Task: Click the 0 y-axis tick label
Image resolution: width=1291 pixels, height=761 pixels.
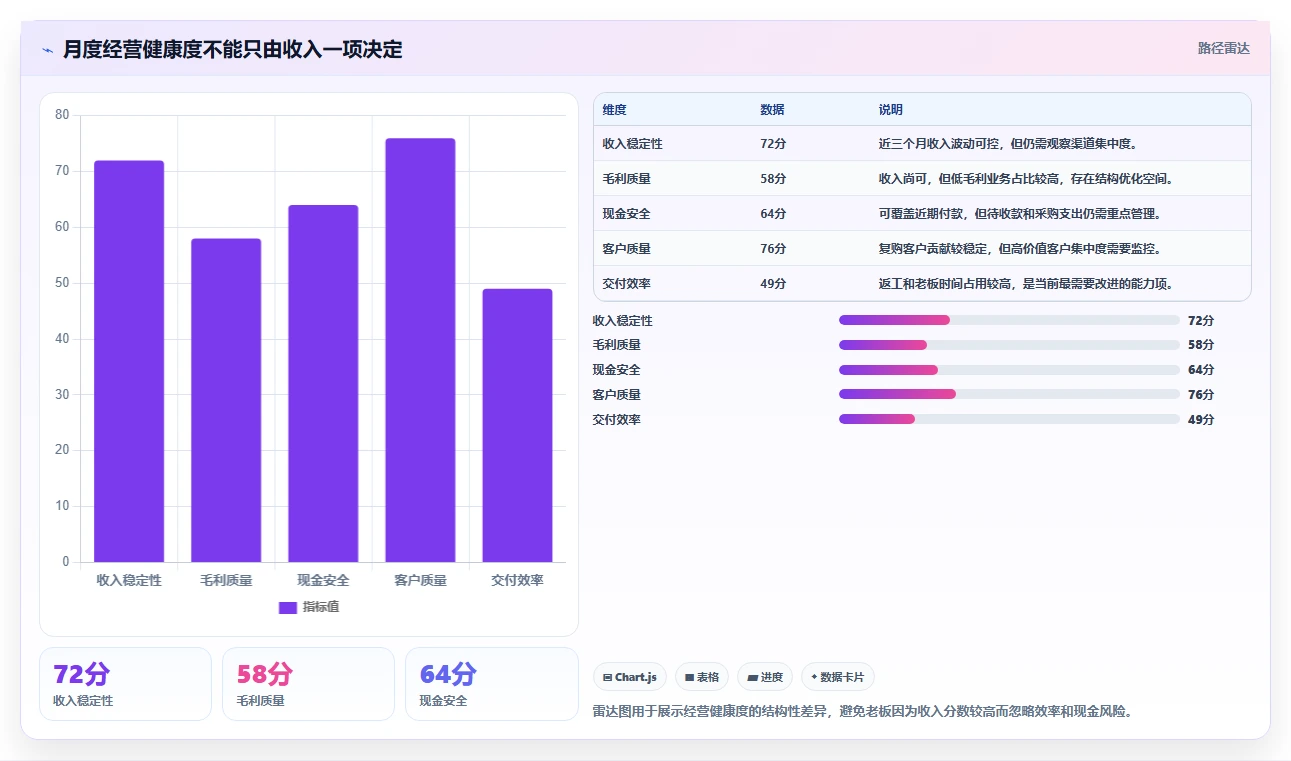Action: click(x=66, y=562)
